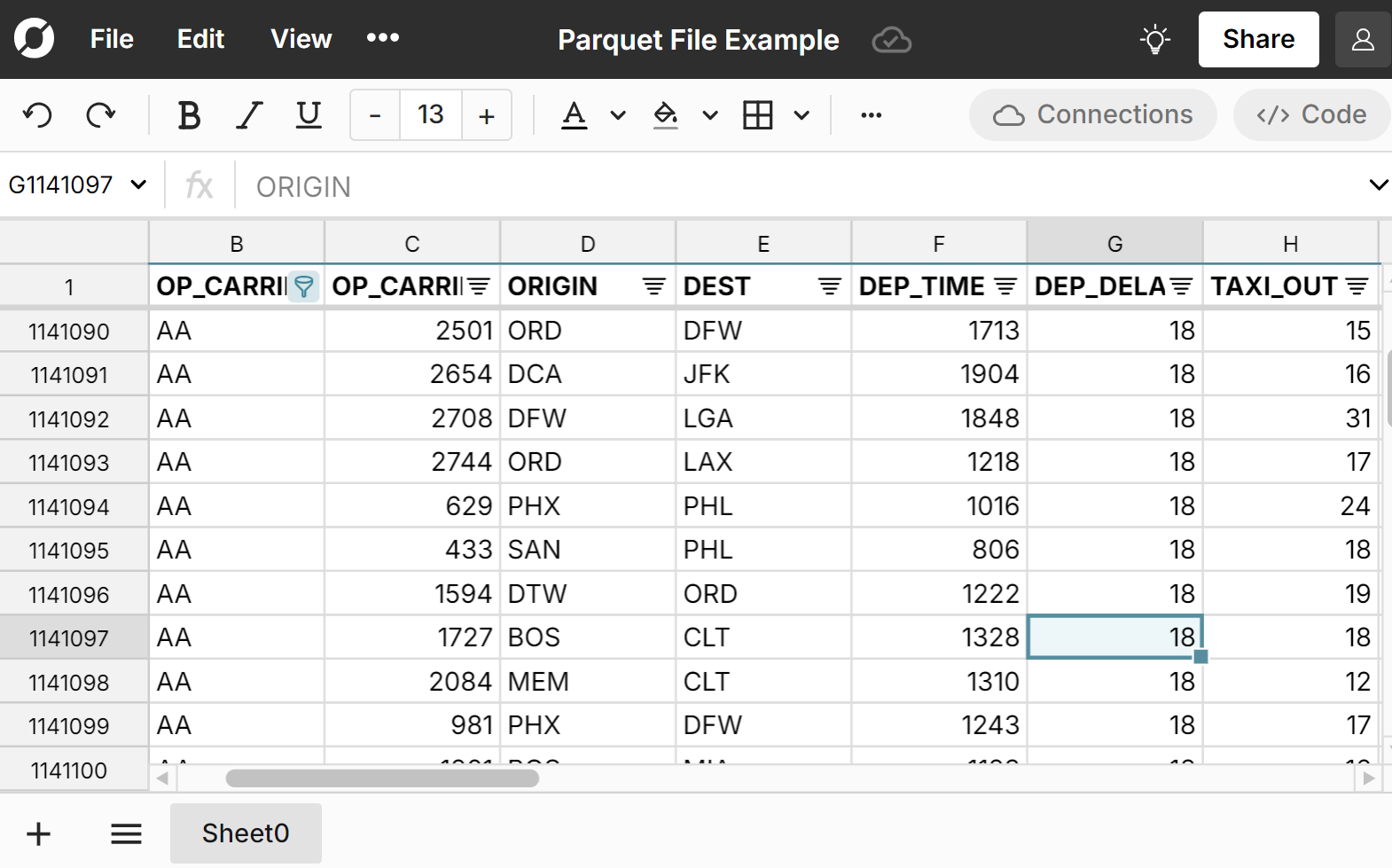Click the borders grid icon
The width and height of the screenshot is (1392, 868).
758,115
